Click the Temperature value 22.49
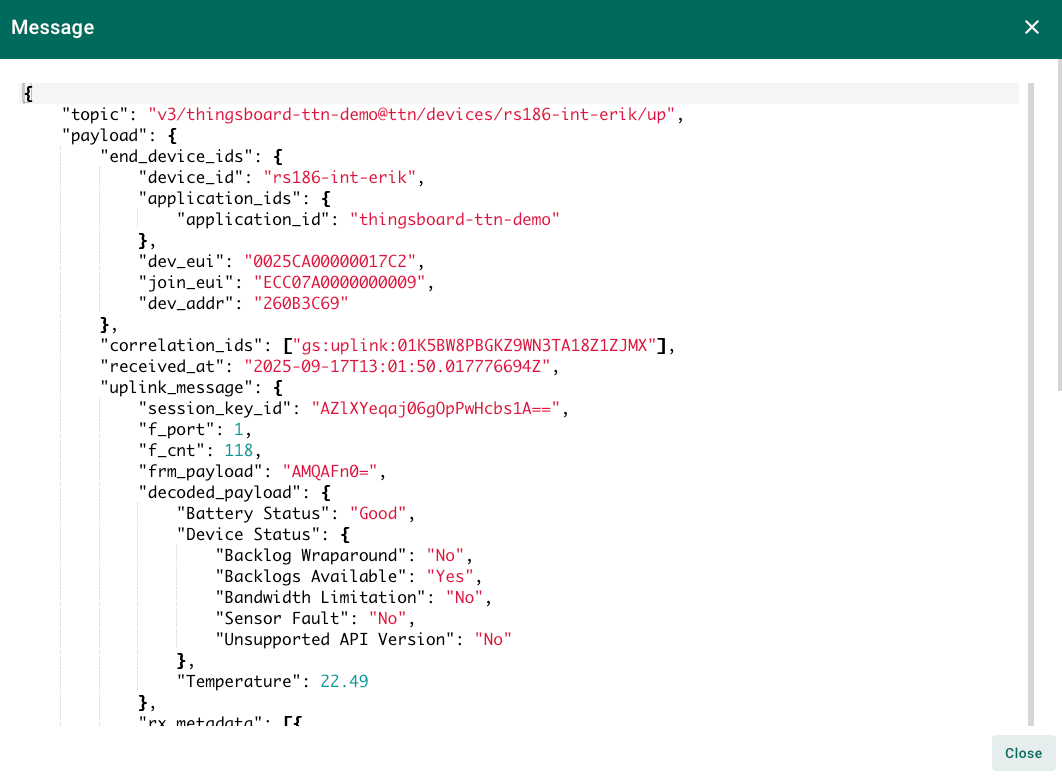 344,681
